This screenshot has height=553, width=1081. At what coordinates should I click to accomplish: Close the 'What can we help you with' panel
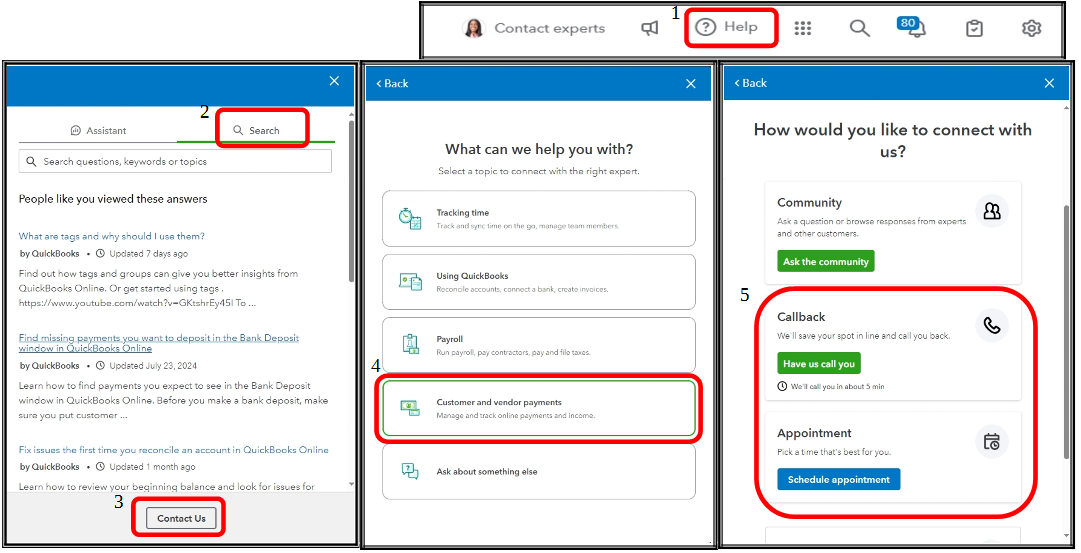coord(691,83)
